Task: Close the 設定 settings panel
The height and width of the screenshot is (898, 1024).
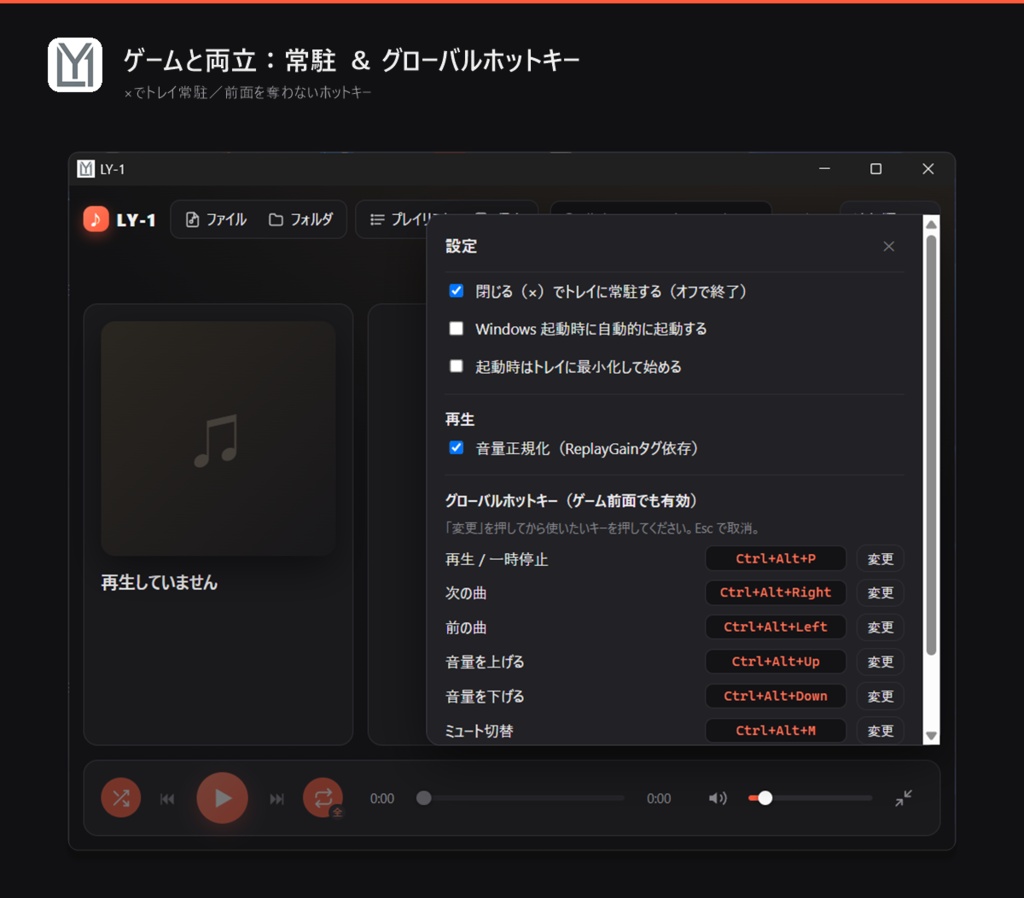Action: pos(889,246)
